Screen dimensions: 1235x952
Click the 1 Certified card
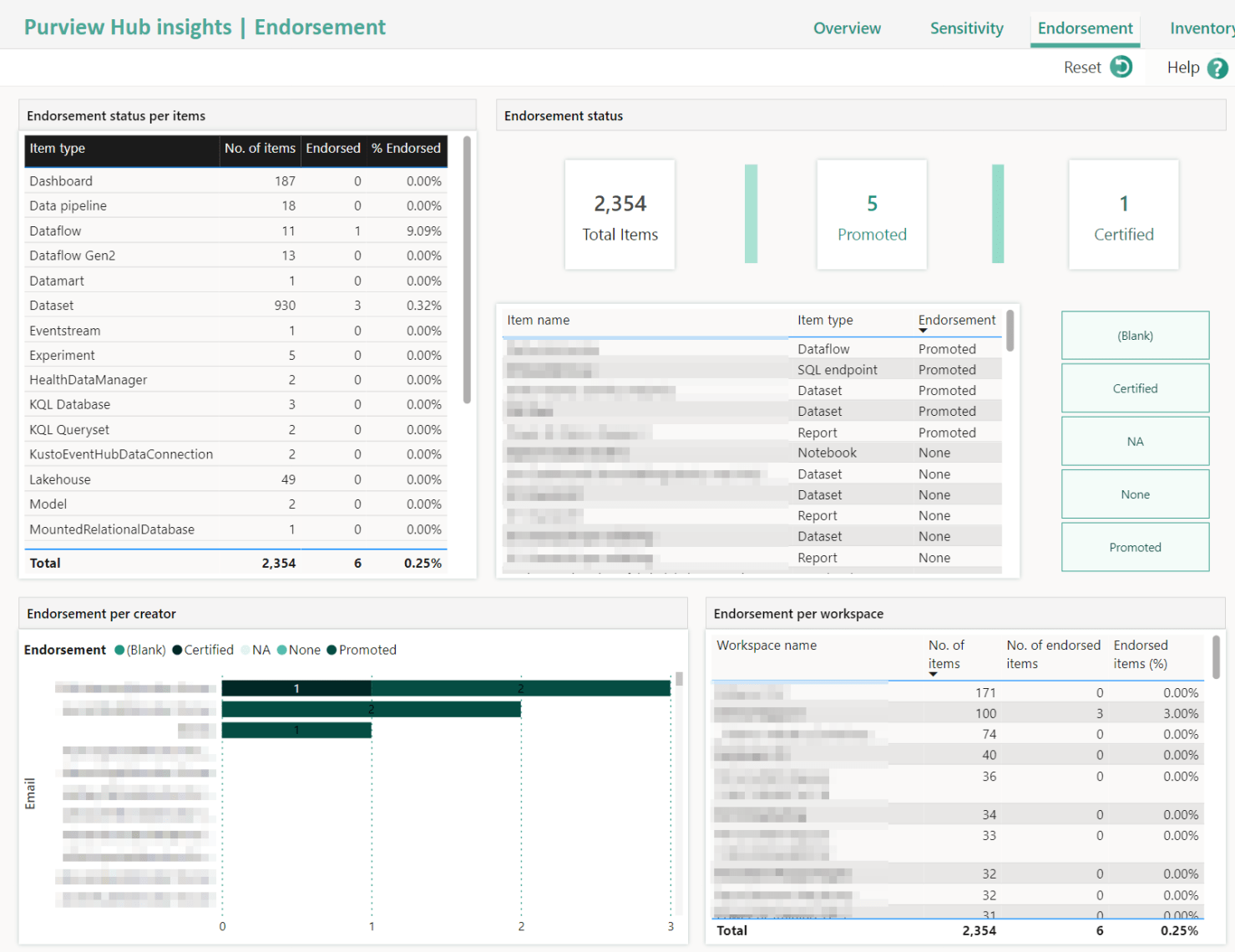point(1123,215)
